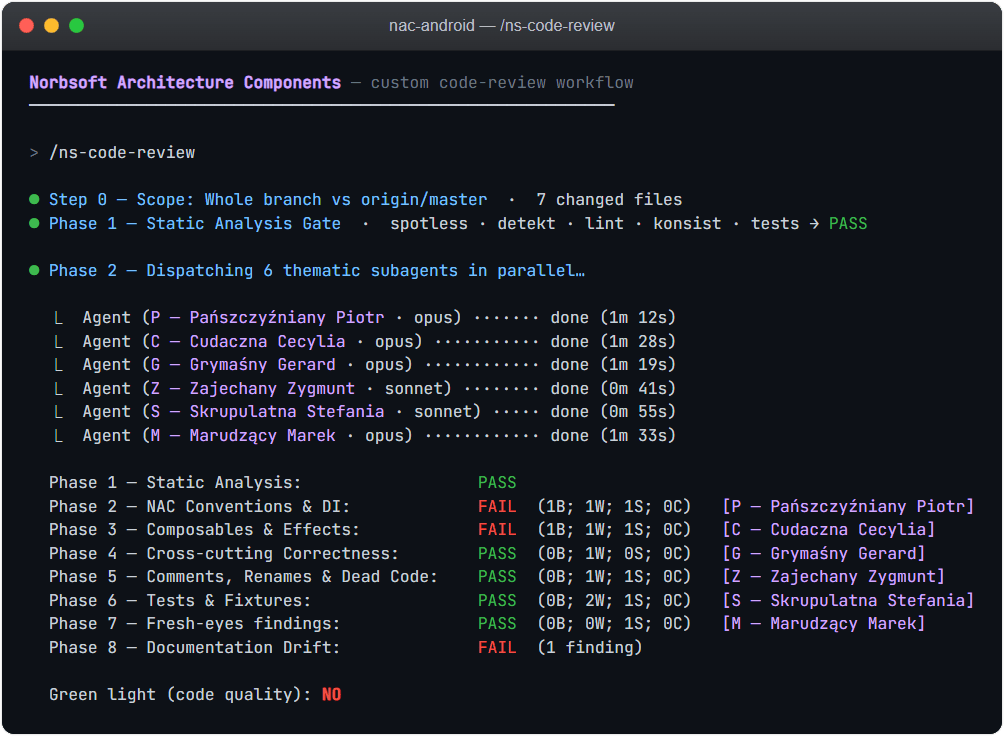Click 'Green light (code quality):' label
This screenshot has height=736, width=1004.
180,694
